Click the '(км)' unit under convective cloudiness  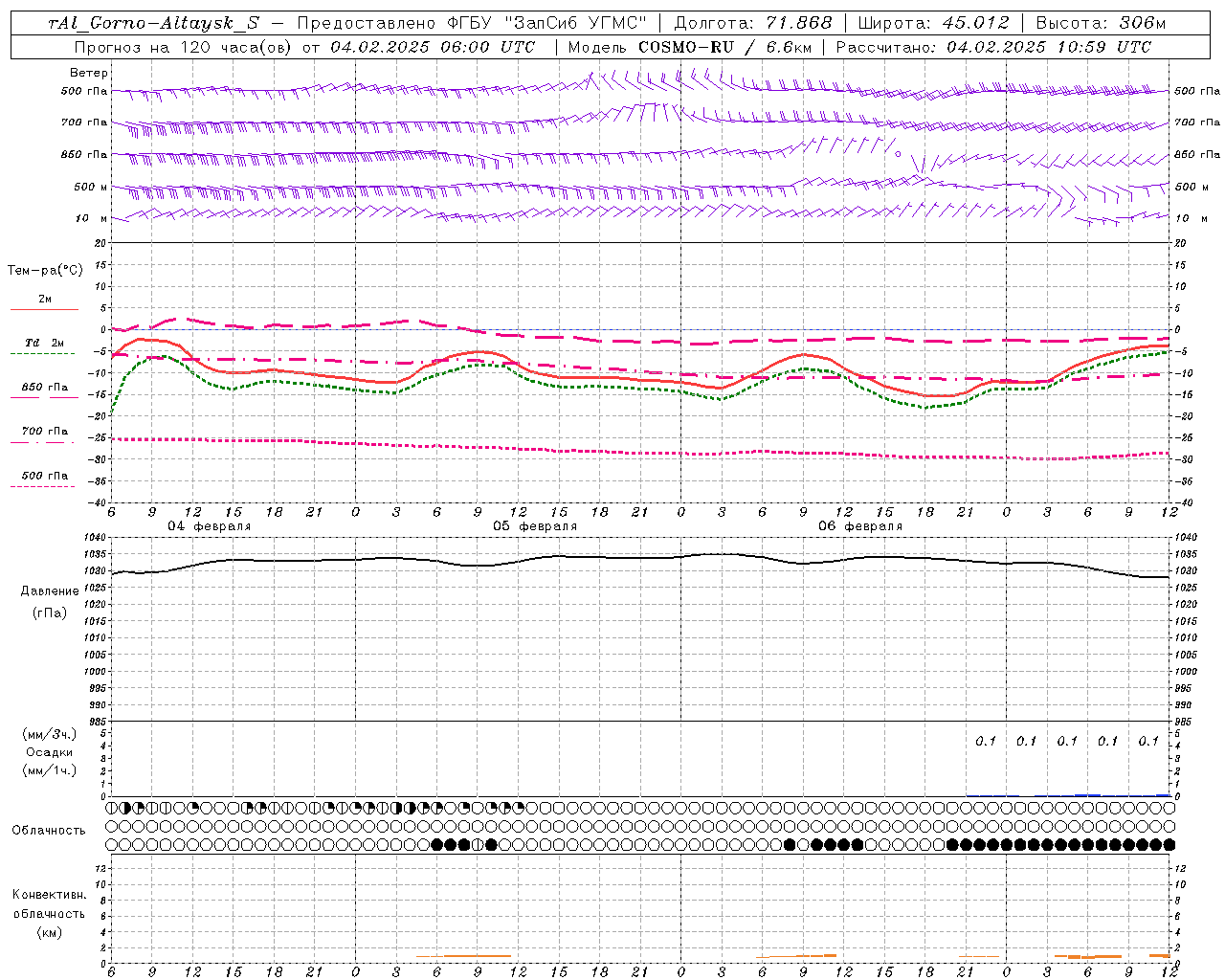pos(50,932)
